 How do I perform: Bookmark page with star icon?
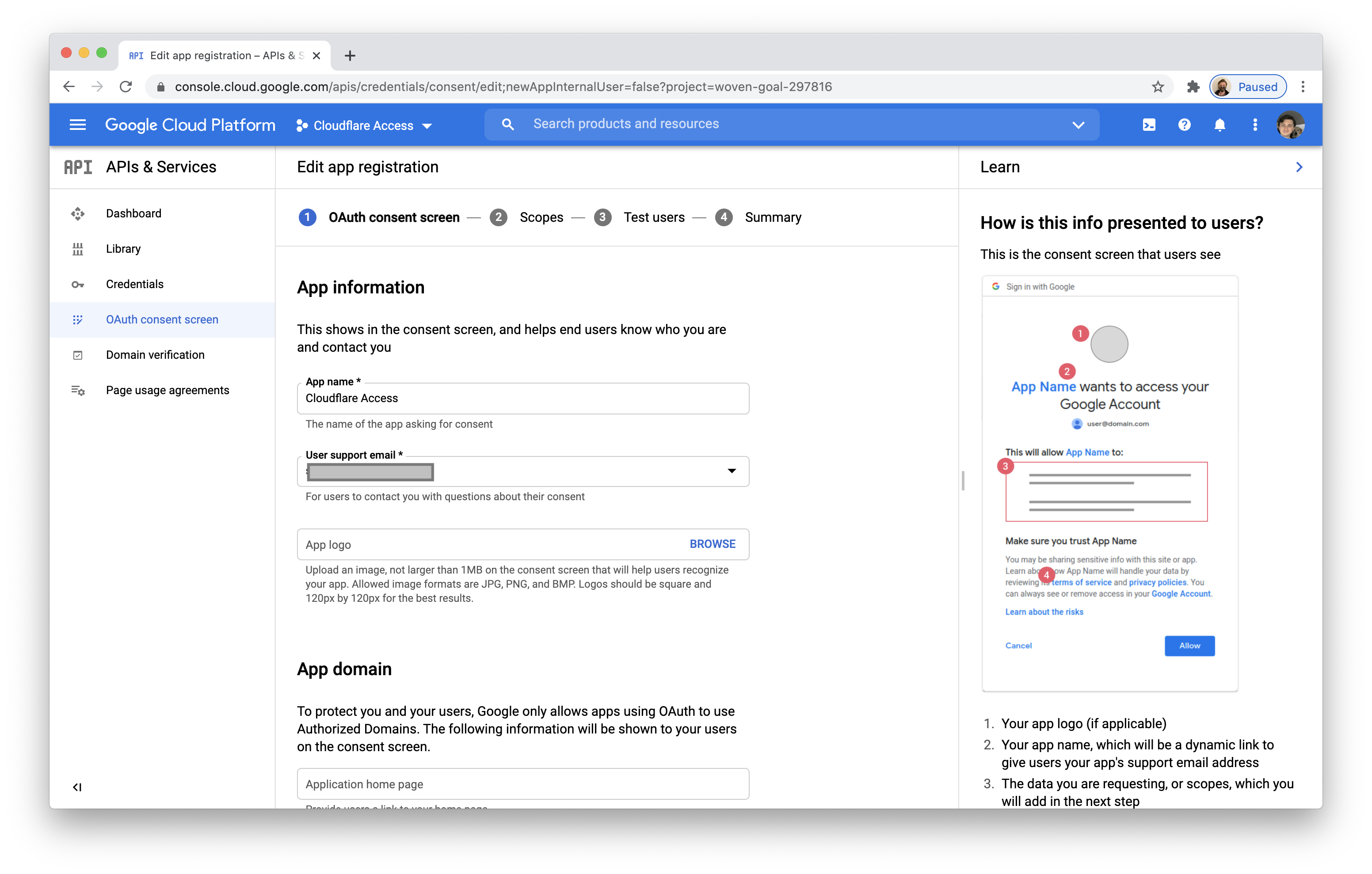pyautogui.click(x=1157, y=87)
